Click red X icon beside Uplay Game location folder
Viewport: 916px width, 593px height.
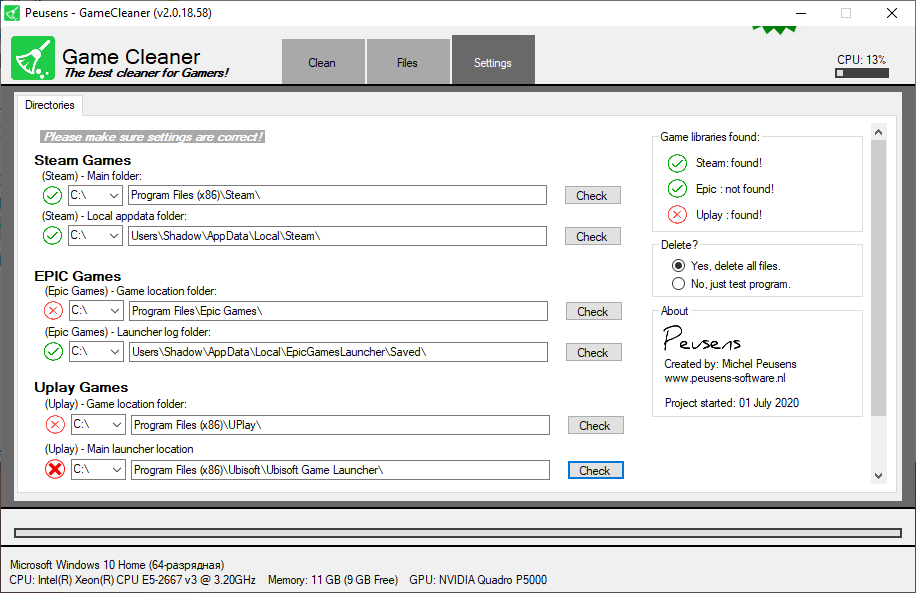(x=55, y=425)
